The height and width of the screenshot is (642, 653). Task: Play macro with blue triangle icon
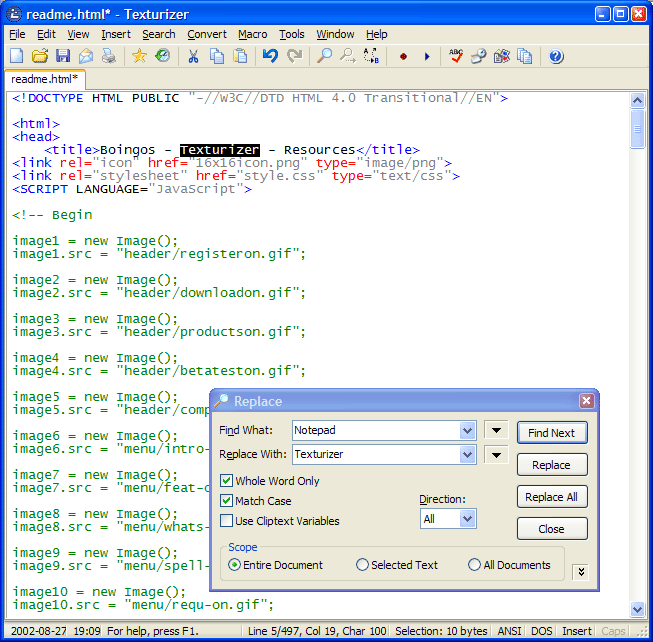tap(426, 56)
